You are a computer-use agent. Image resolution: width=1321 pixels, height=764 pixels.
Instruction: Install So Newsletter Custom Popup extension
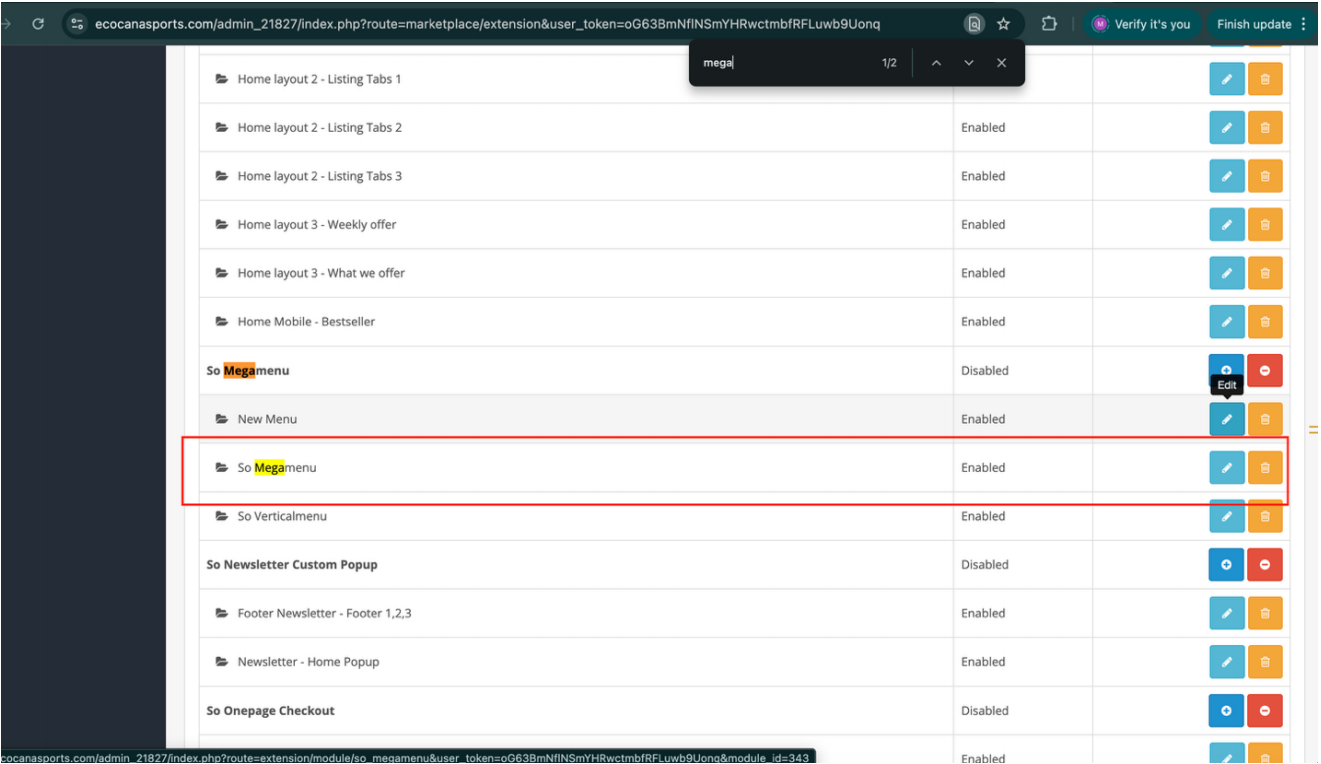coord(1226,565)
